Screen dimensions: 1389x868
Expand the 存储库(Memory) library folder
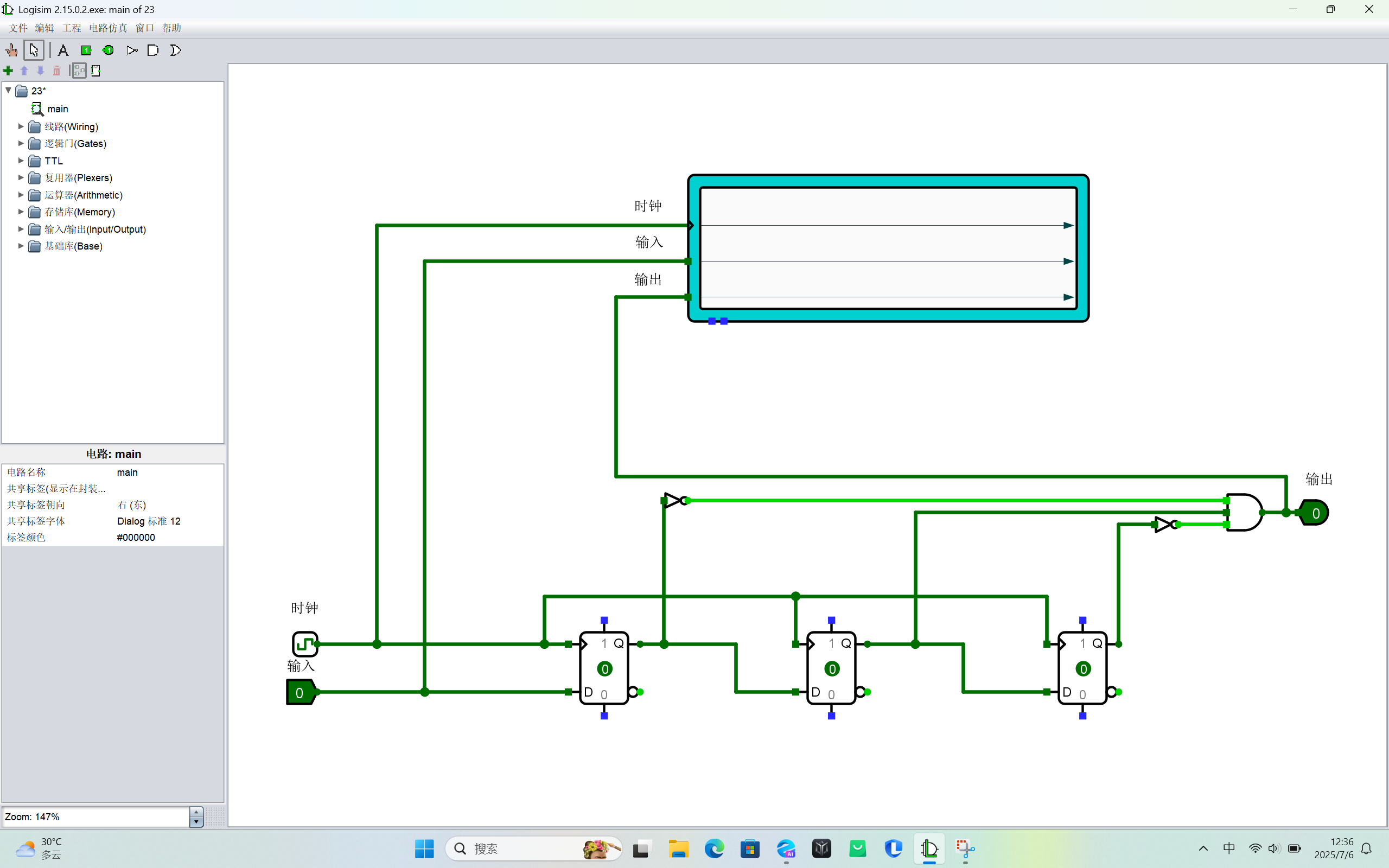[21, 212]
